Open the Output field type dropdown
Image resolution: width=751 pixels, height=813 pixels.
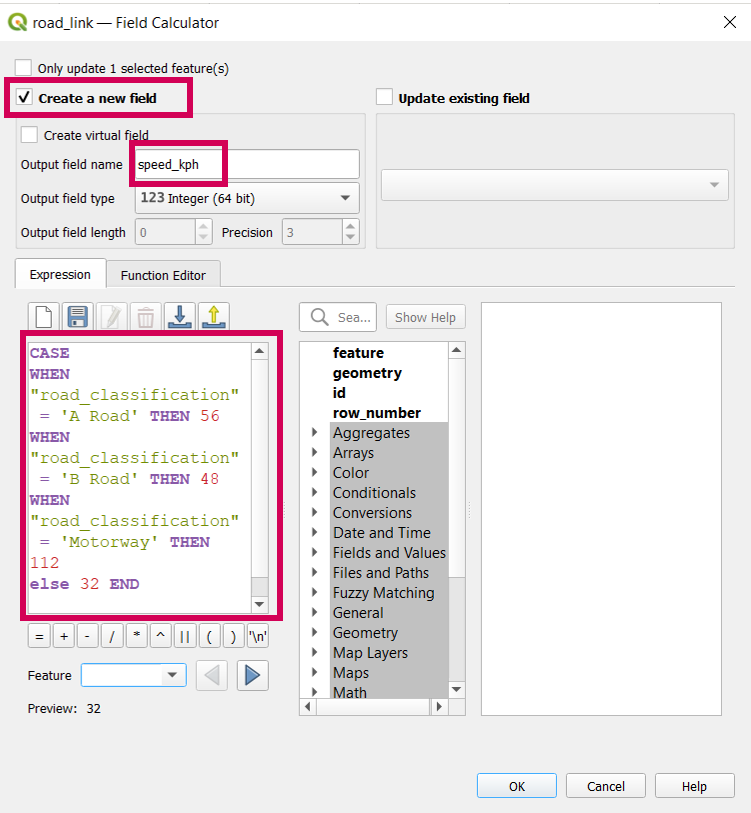coord(246,198)
